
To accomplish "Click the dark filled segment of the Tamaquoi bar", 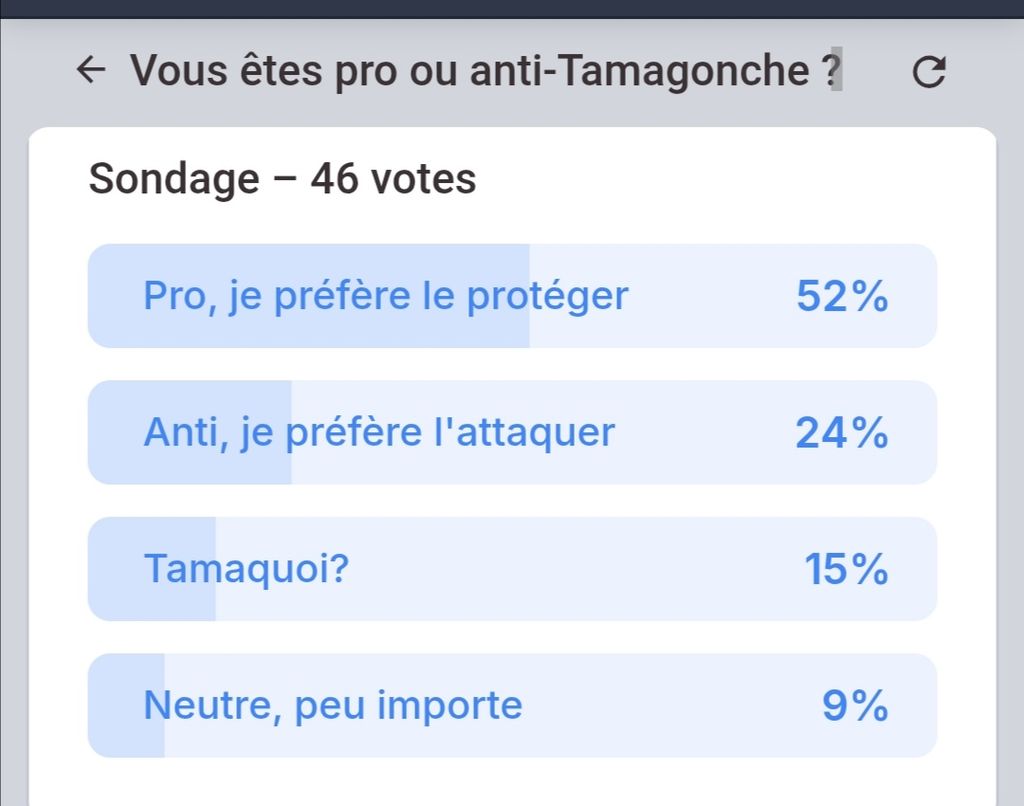I will [x=115, y=598].
